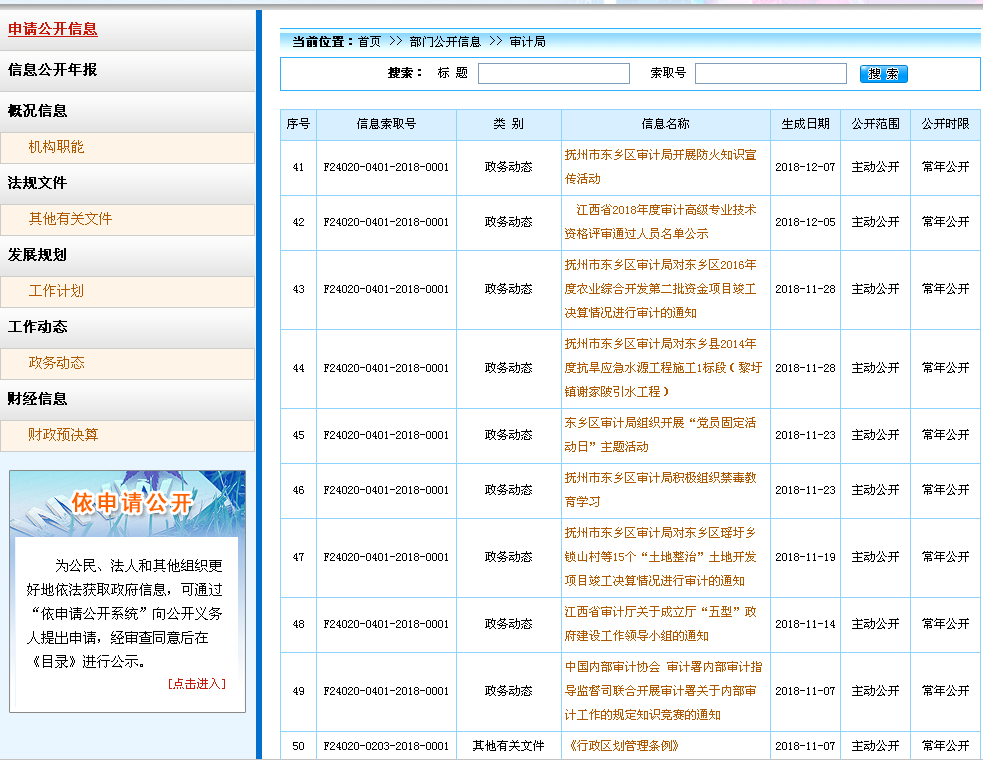Select 机构职能 under 概况信息

point(57,147)
